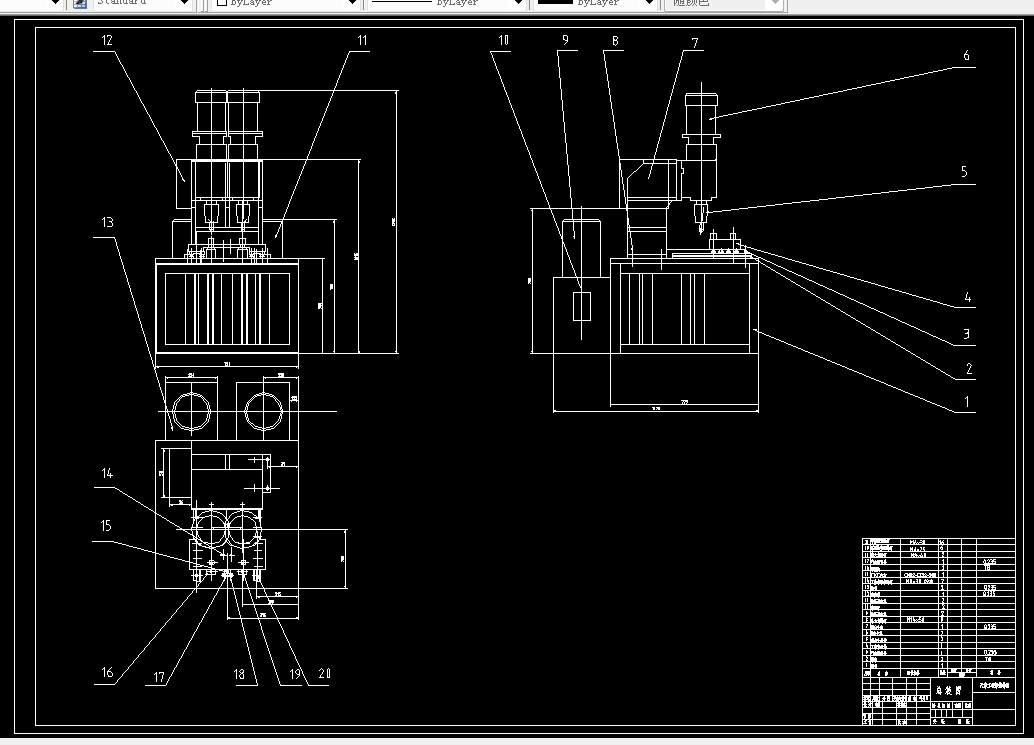
Task: Select callout number 6 in the drawing
Action: coord(966,55)
